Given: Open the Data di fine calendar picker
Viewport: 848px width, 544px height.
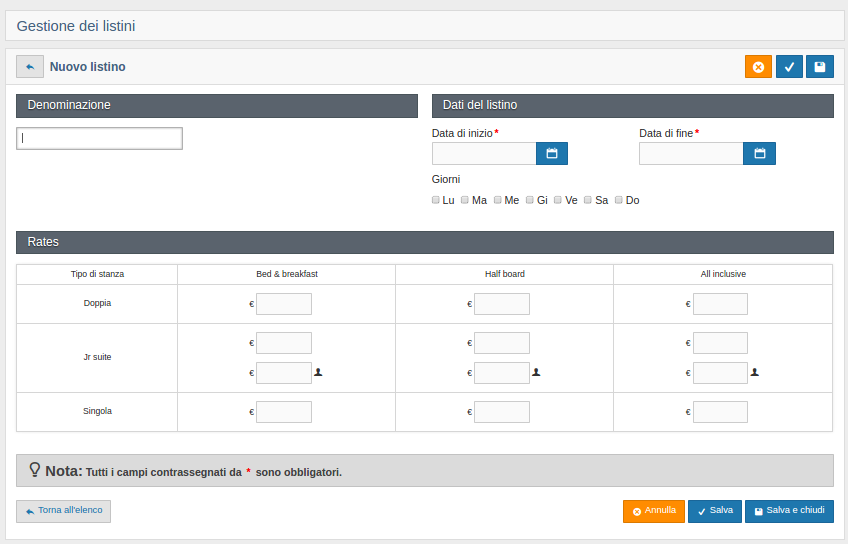Looking at the screenshot, I should tap(759, 153).
